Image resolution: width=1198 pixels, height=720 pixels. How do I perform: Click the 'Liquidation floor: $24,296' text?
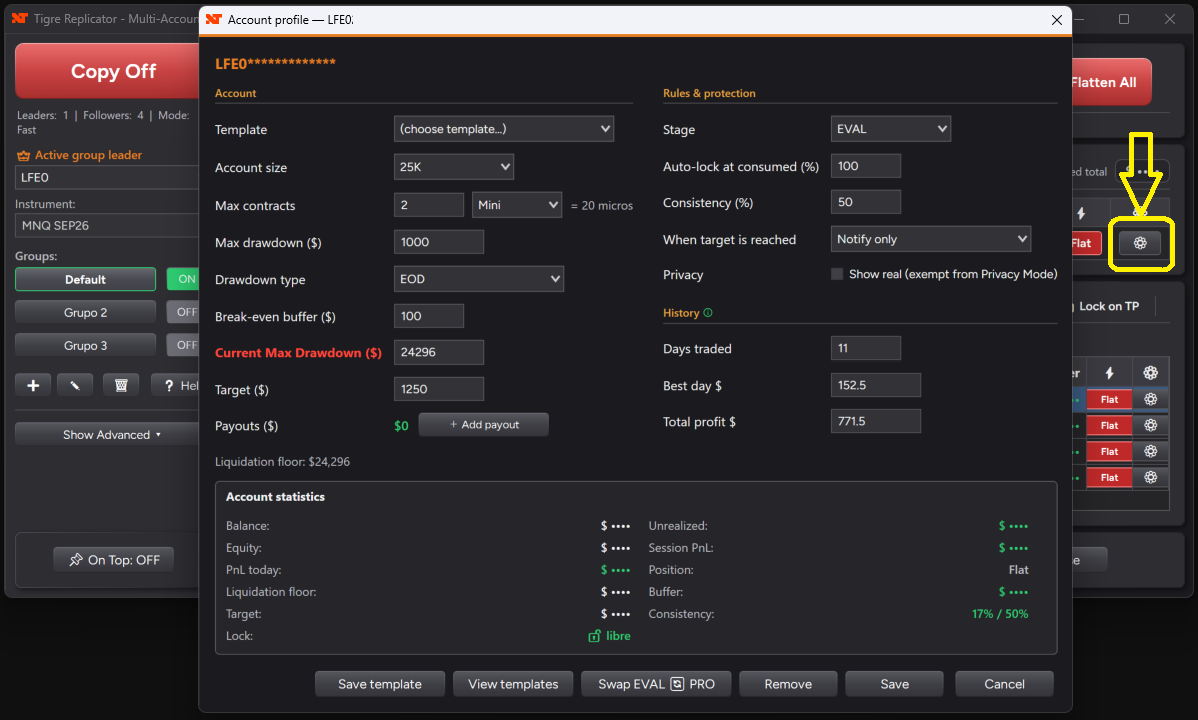[283, 462]
